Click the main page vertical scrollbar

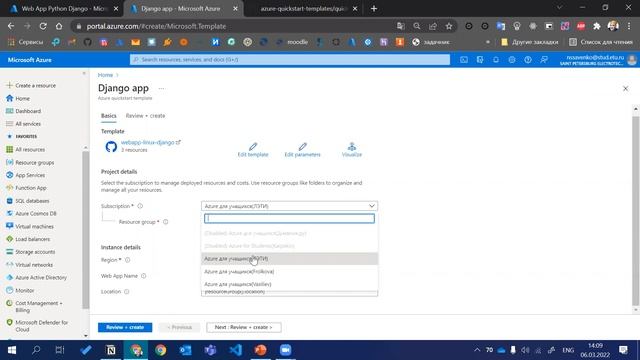pyautogui.click(x=636, y=210)
